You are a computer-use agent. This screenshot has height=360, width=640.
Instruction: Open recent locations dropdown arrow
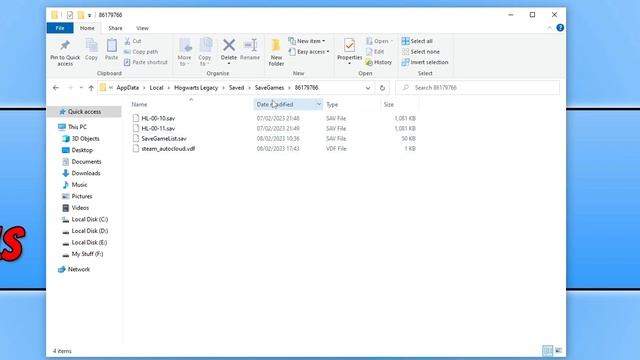pos(81,88)
